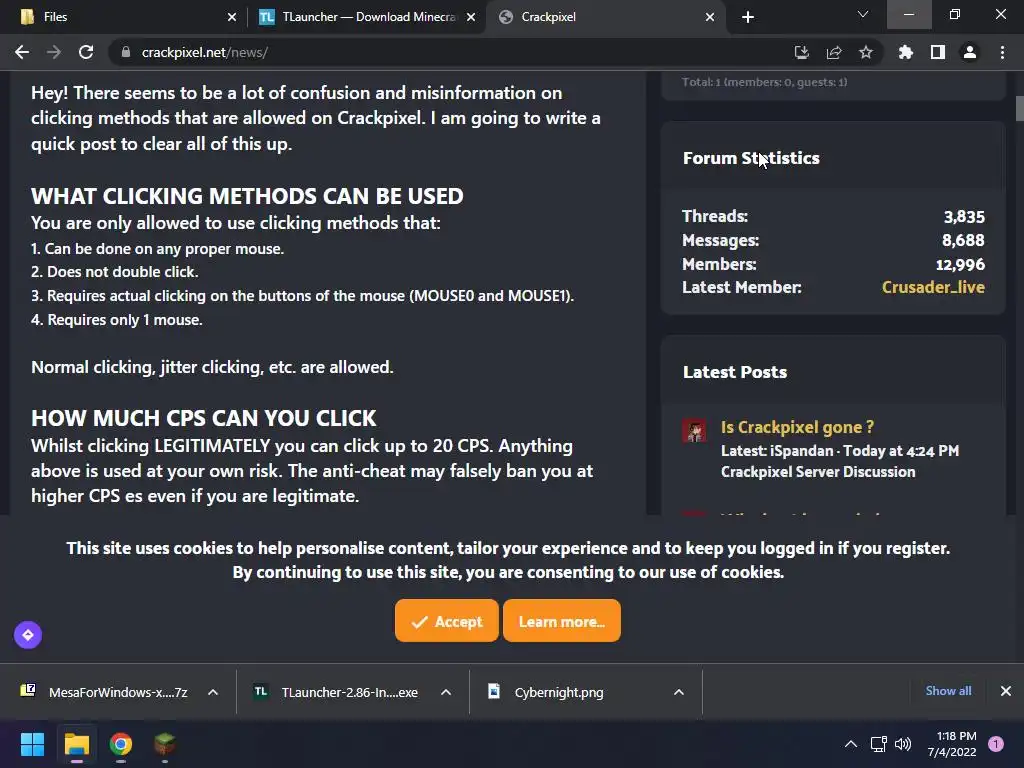1024x768 pixels.
Task: Open the volume tray icon
Action: coord(903,744)
